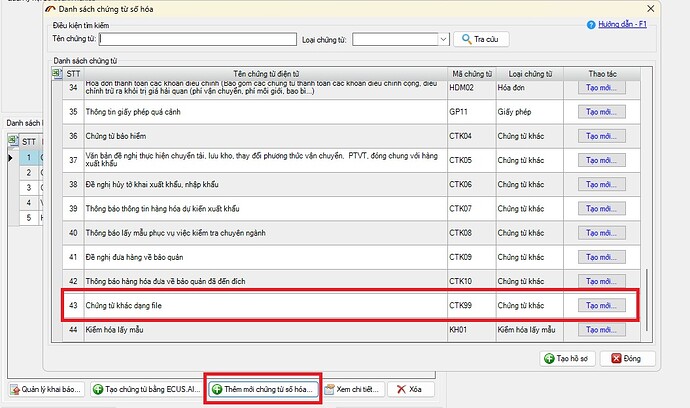Click Tạo mới for Đề nghị đưa hàng về bảo quản
The image size is (690, 408).
pyautogui.click(x=602, y=257)
